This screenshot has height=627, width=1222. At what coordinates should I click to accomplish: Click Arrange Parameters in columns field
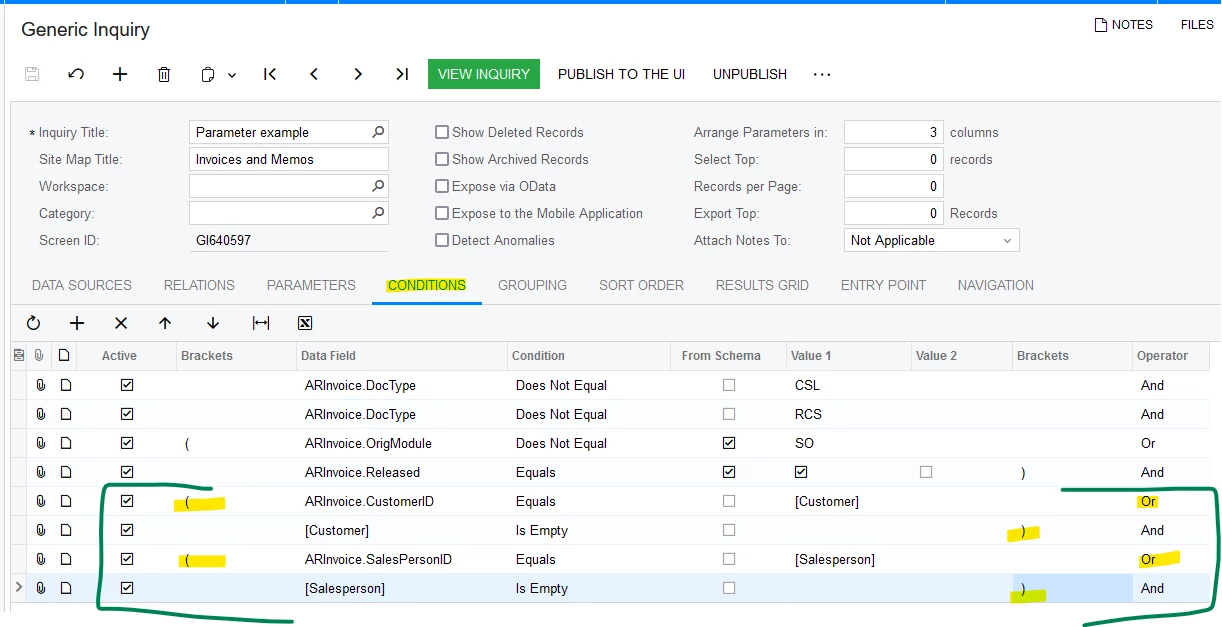coord(894,132)
